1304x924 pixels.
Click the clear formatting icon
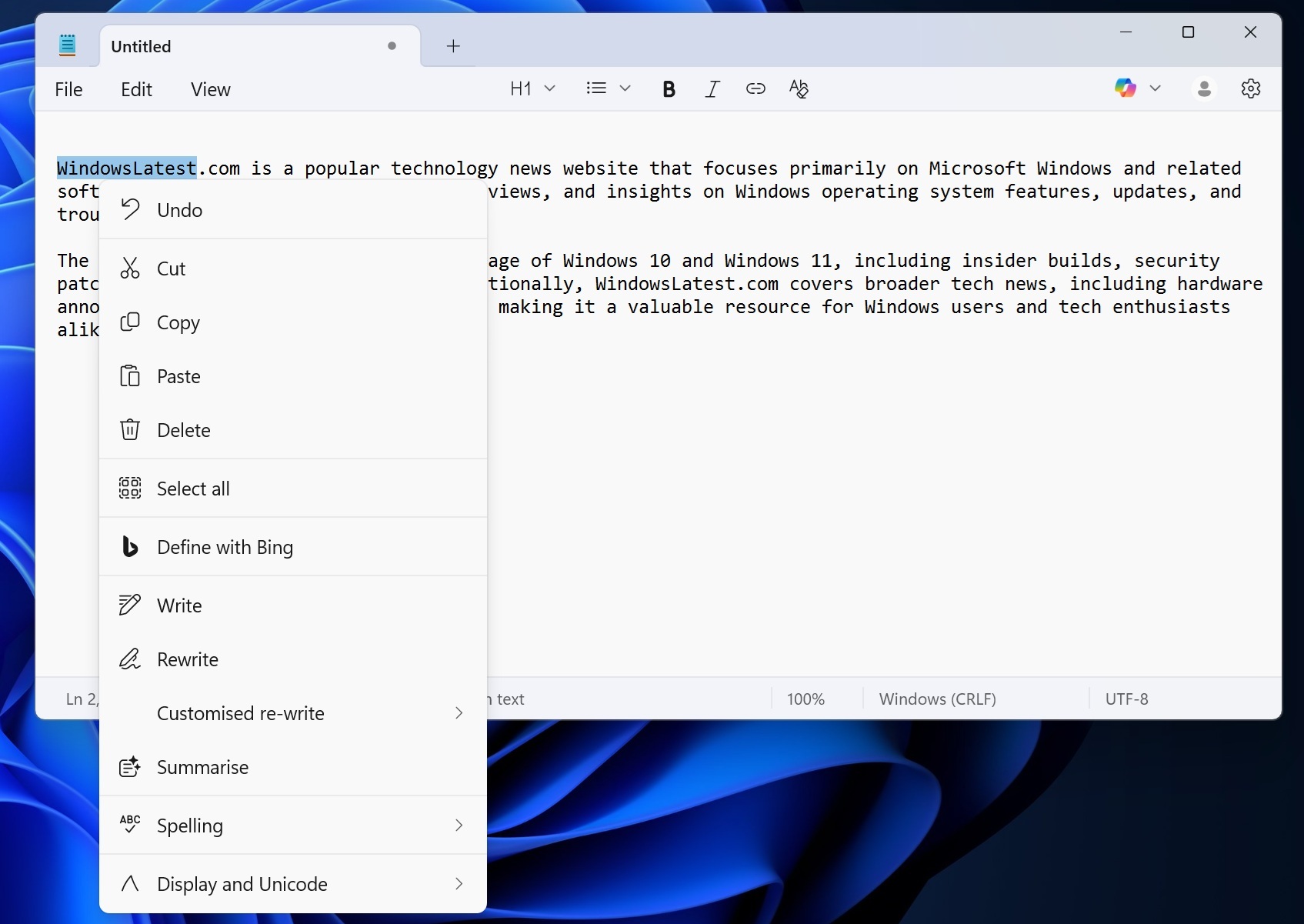(x=799, y=89)
